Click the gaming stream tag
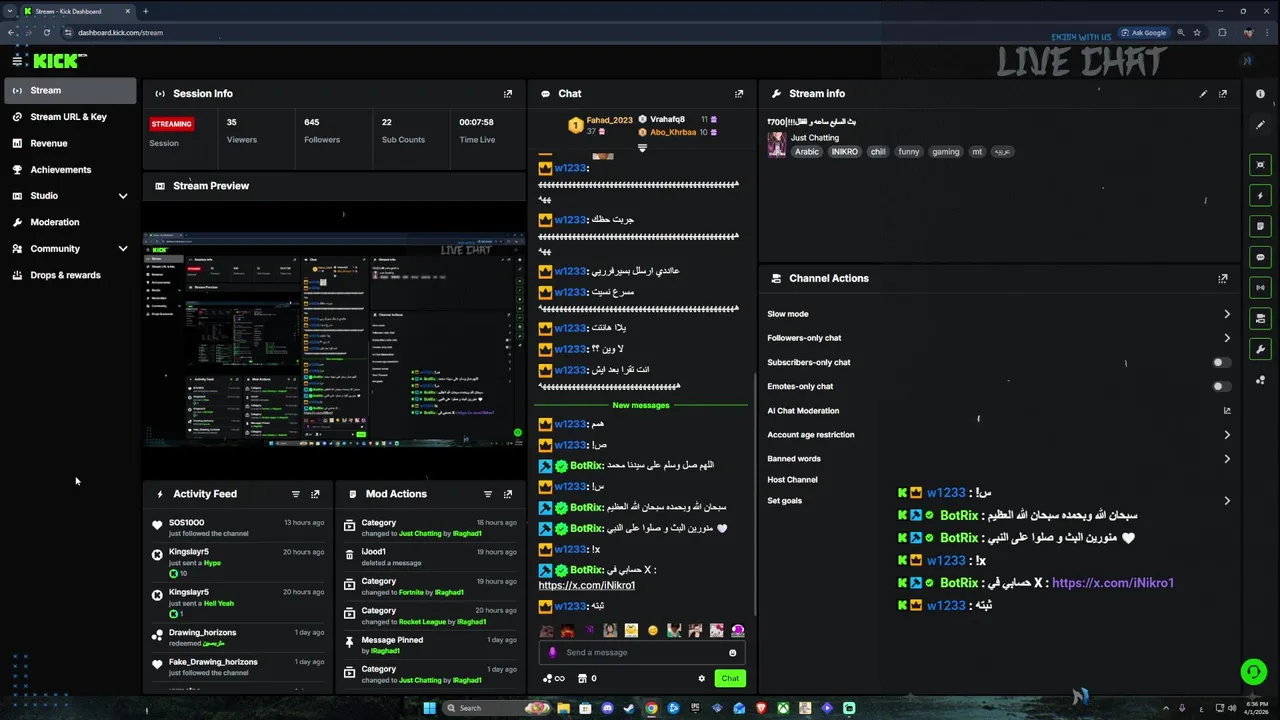Screen dimensions: 1280x720 click(946, 152)
